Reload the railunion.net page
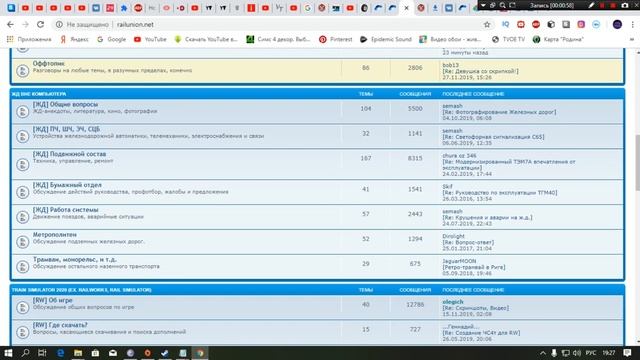Image resolution: width=640 pixels, height=360 pixels. pyautogui.click(x=40, y=24)
